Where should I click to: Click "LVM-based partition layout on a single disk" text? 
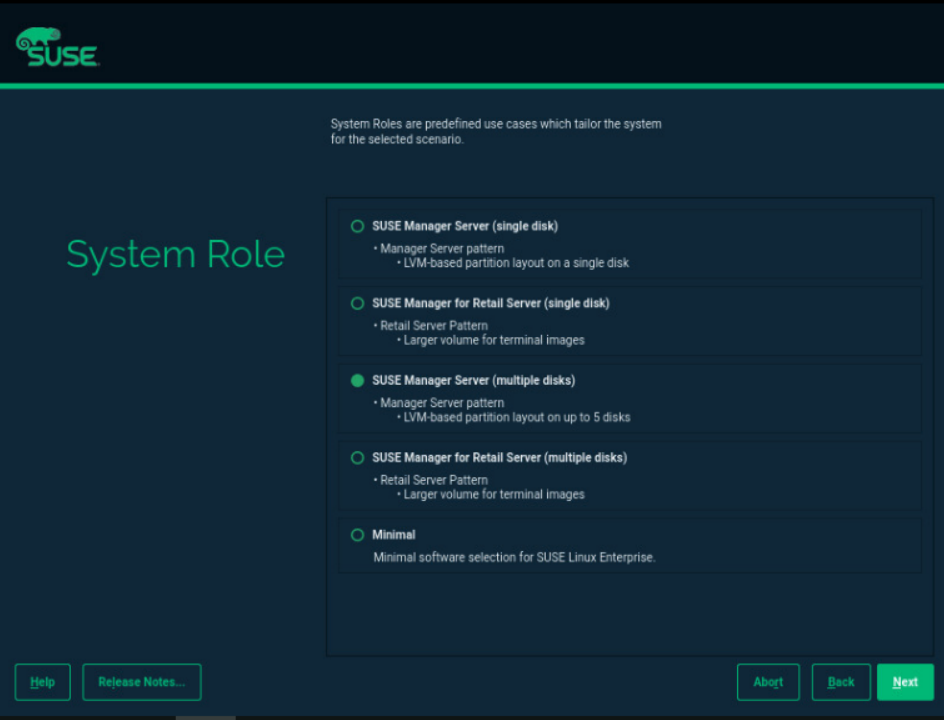coord(516,263)
